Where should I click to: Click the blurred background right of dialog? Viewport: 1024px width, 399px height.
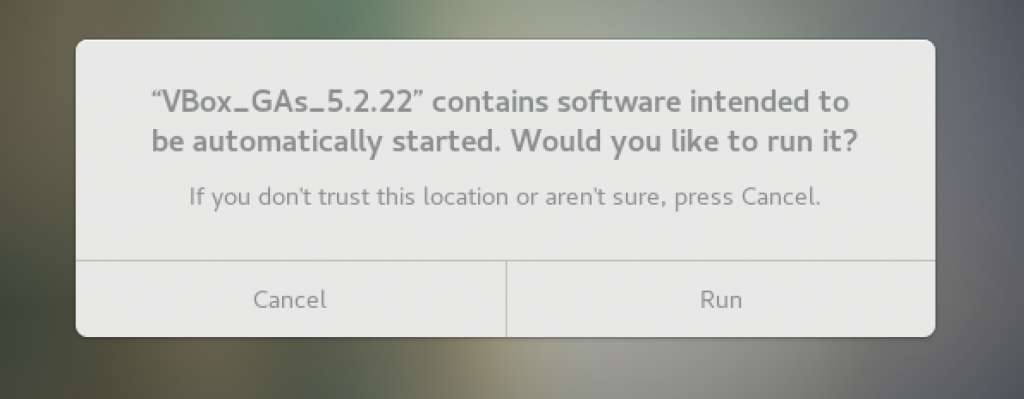(x=980, y=189)
